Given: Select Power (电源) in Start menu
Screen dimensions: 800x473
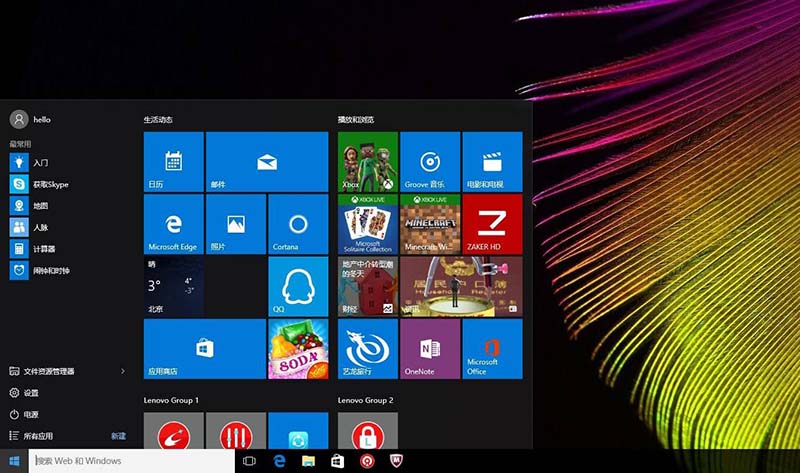Looking at the screenshot, I should click(x=30, y=414).
